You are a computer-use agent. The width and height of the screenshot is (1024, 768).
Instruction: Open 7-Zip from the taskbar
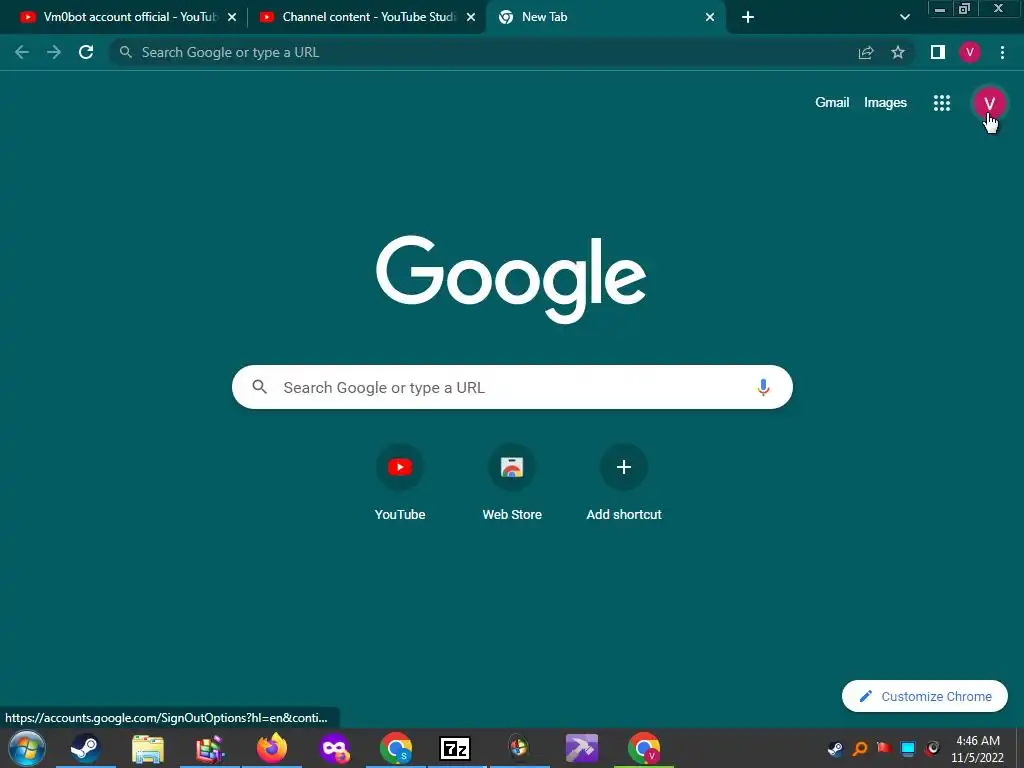tap(455, 748)
